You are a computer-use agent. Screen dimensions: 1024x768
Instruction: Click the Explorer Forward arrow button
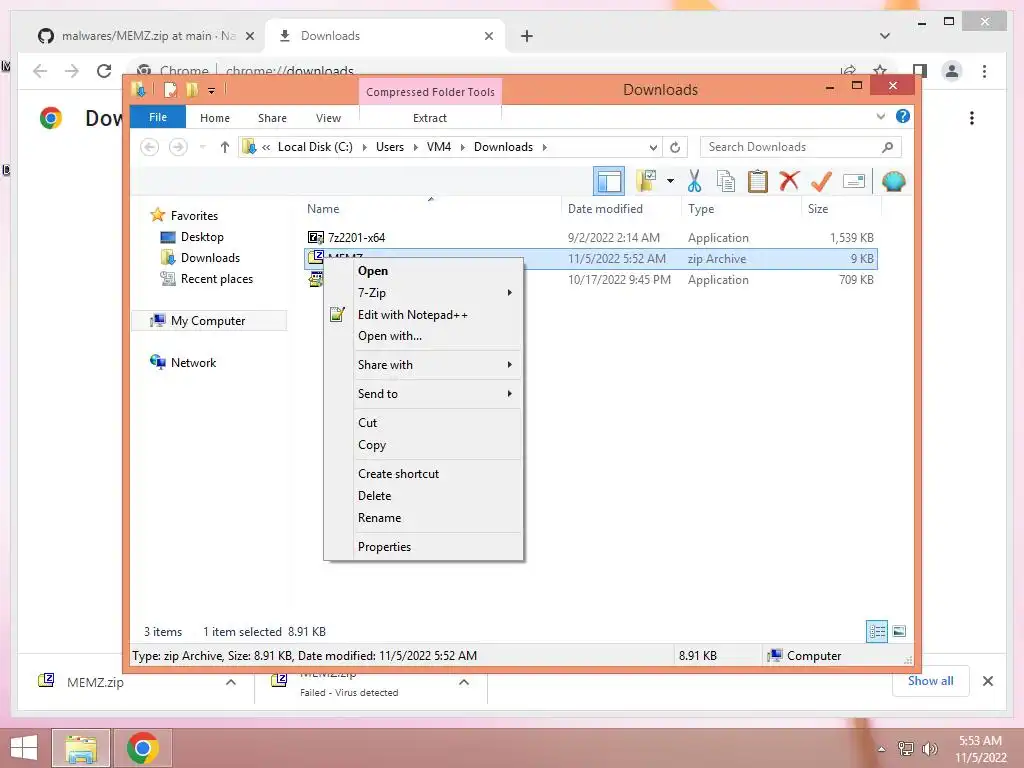tap(178, 147)
